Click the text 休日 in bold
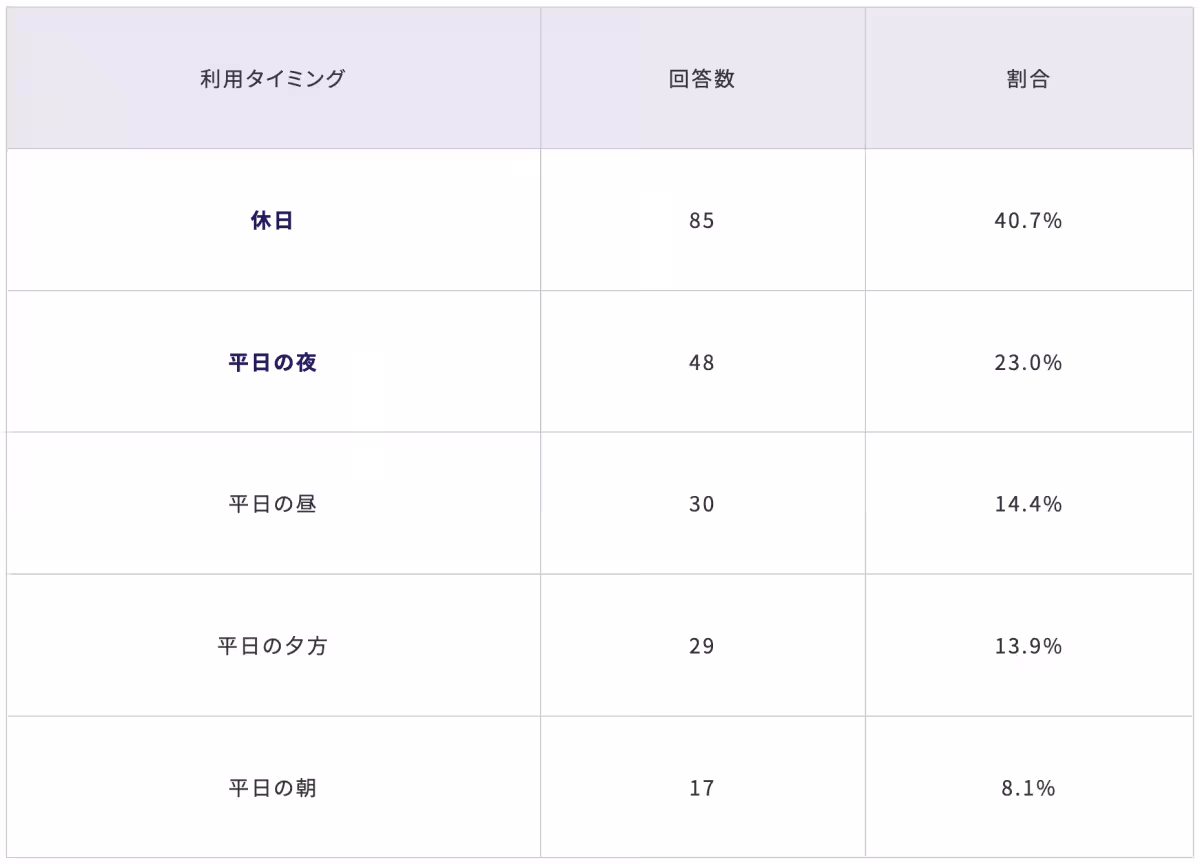1200x864 pixels. tap(272, 221)
